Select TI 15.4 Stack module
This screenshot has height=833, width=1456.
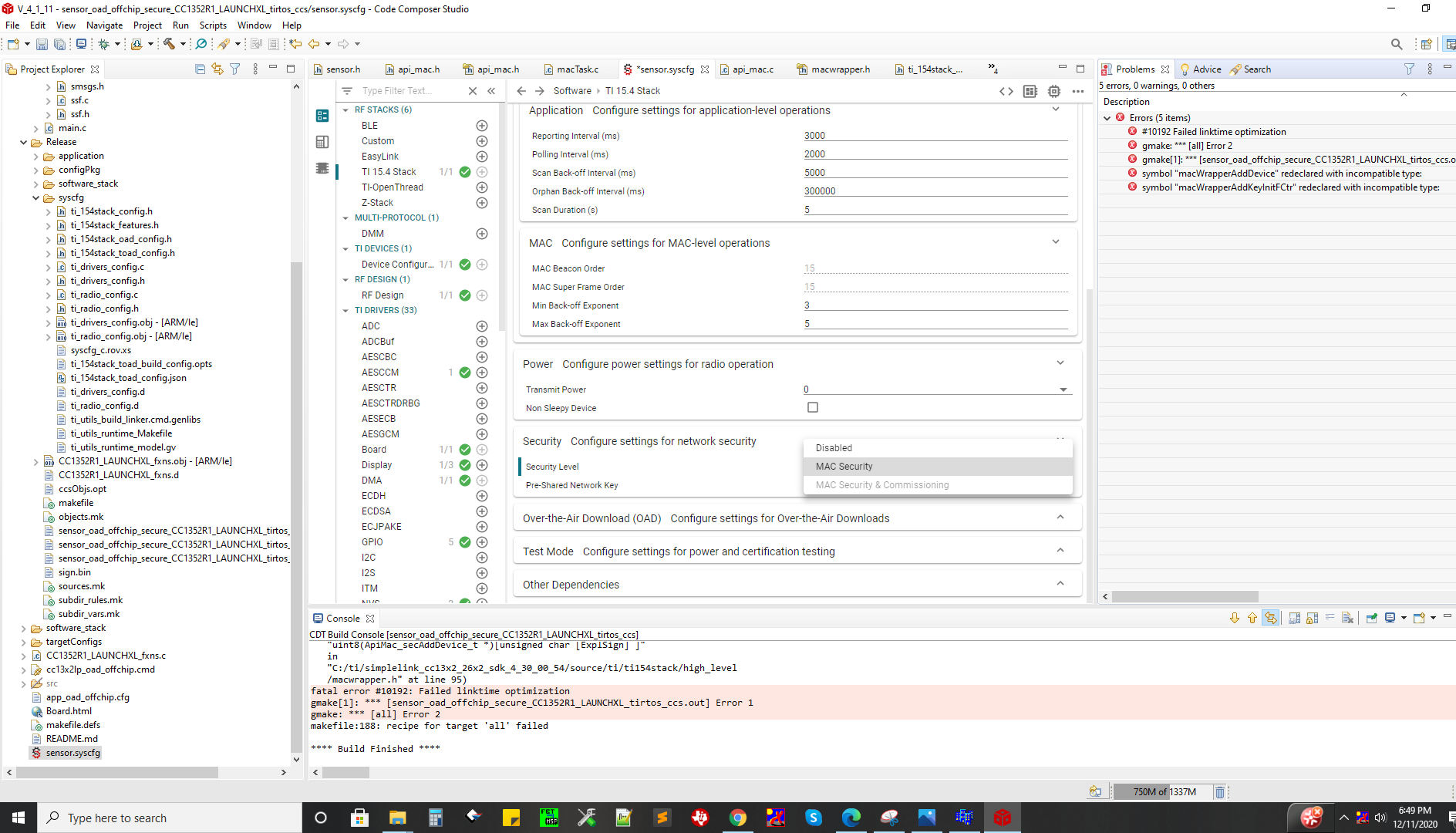(389, 172)
